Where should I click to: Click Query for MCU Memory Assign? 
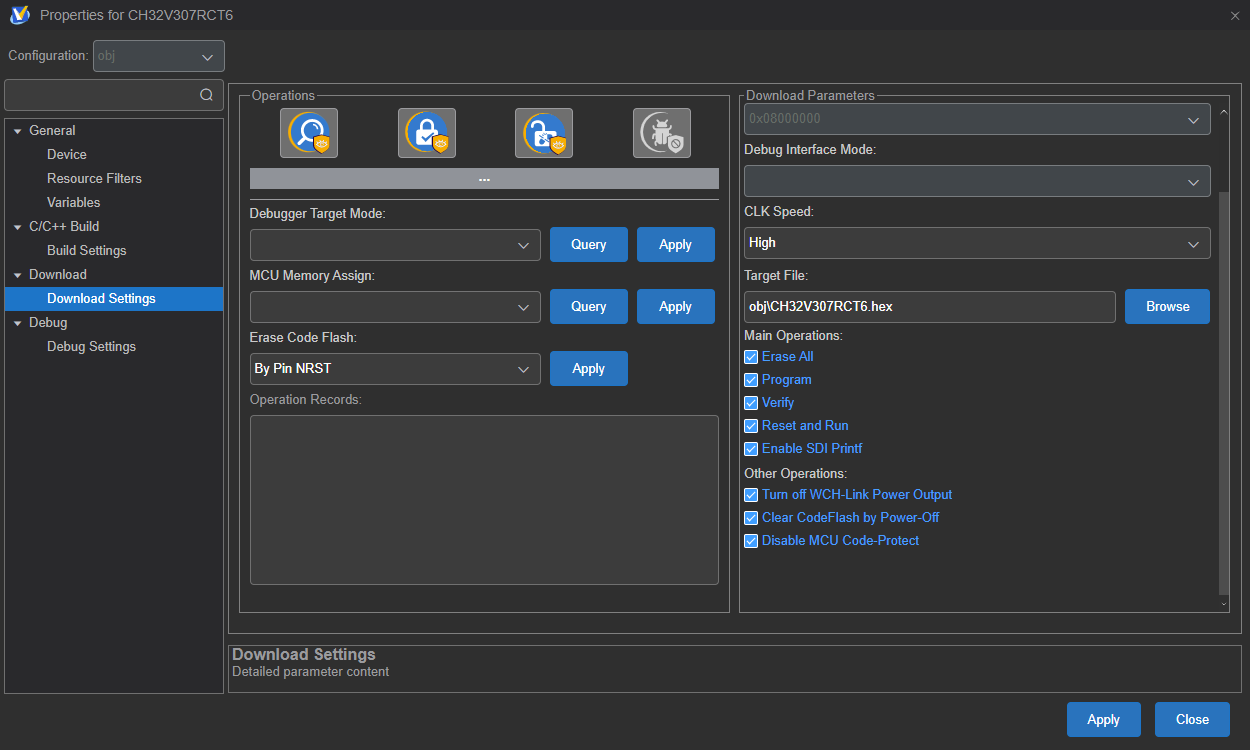[x=589, y=307]
